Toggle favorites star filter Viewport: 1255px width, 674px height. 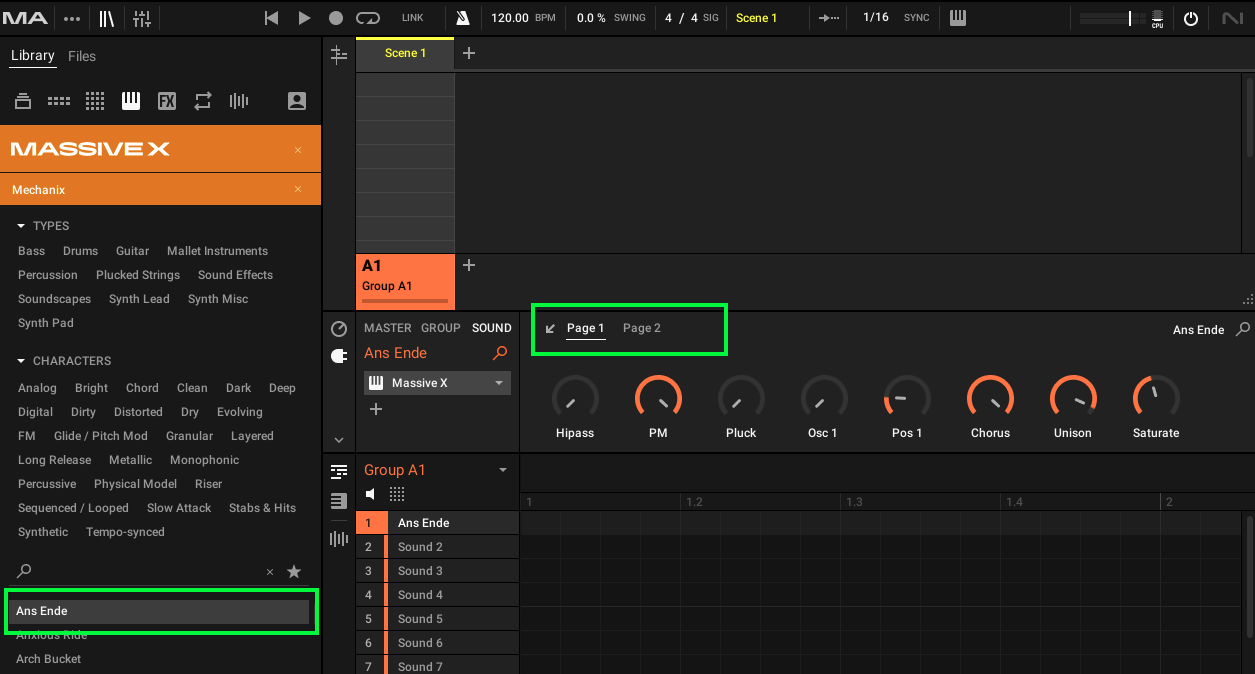pos(294,571)
